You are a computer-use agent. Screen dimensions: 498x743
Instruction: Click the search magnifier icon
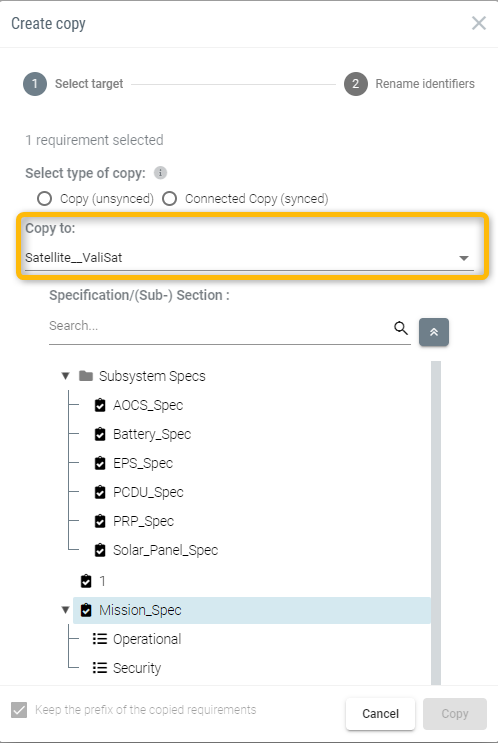tap(401, 327)
